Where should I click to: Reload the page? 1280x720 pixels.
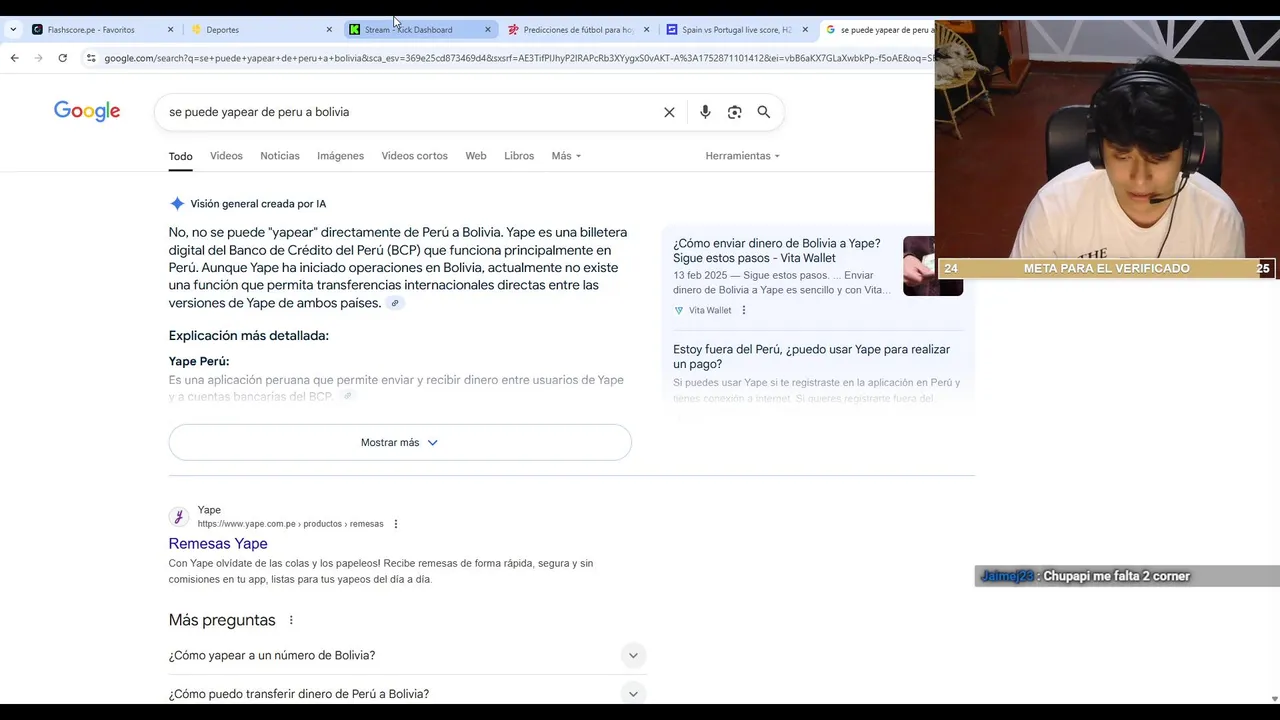click(62, 58)
